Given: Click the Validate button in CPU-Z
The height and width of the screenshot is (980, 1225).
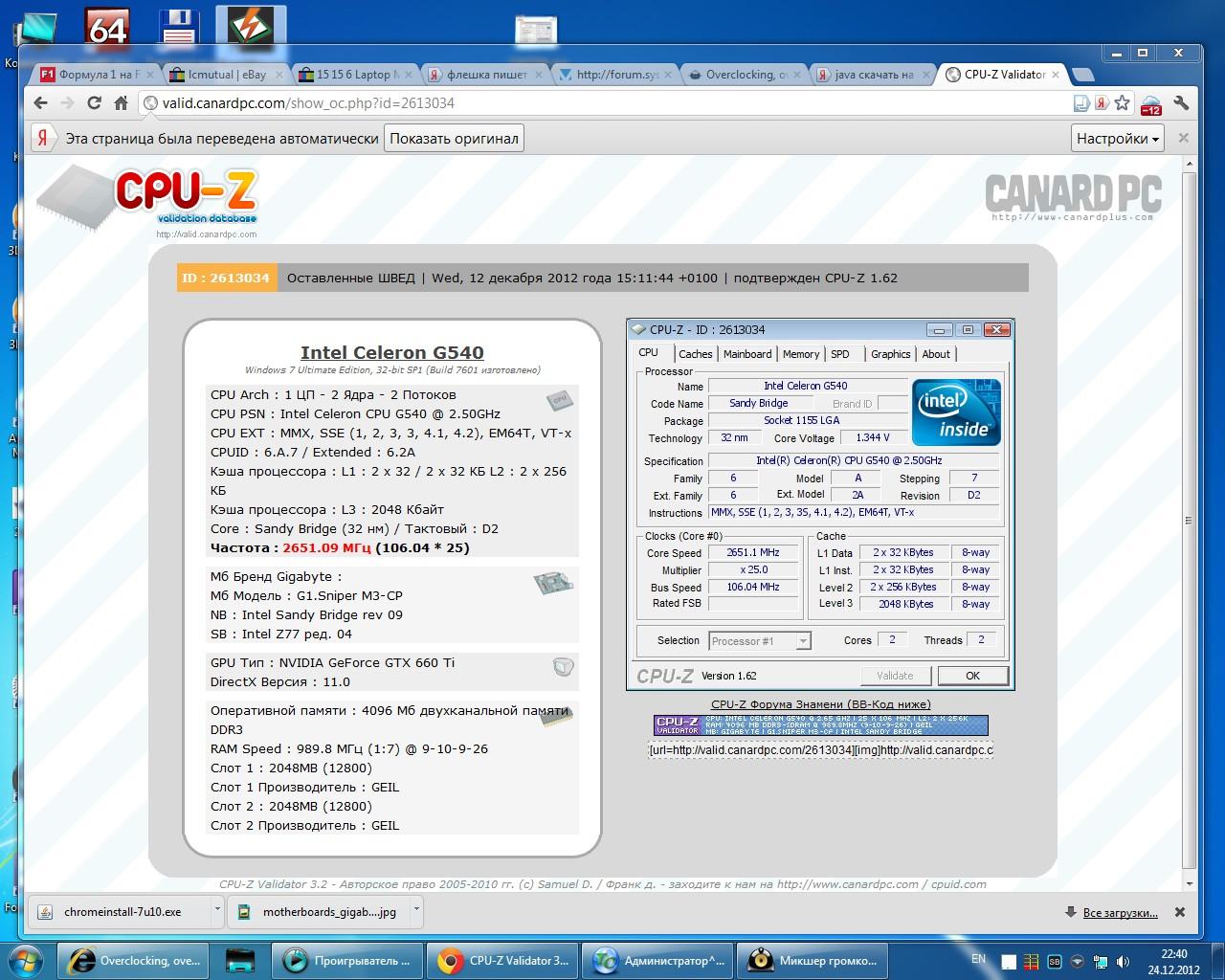Looking at the screenshot, I should click(x=895, y=676).
